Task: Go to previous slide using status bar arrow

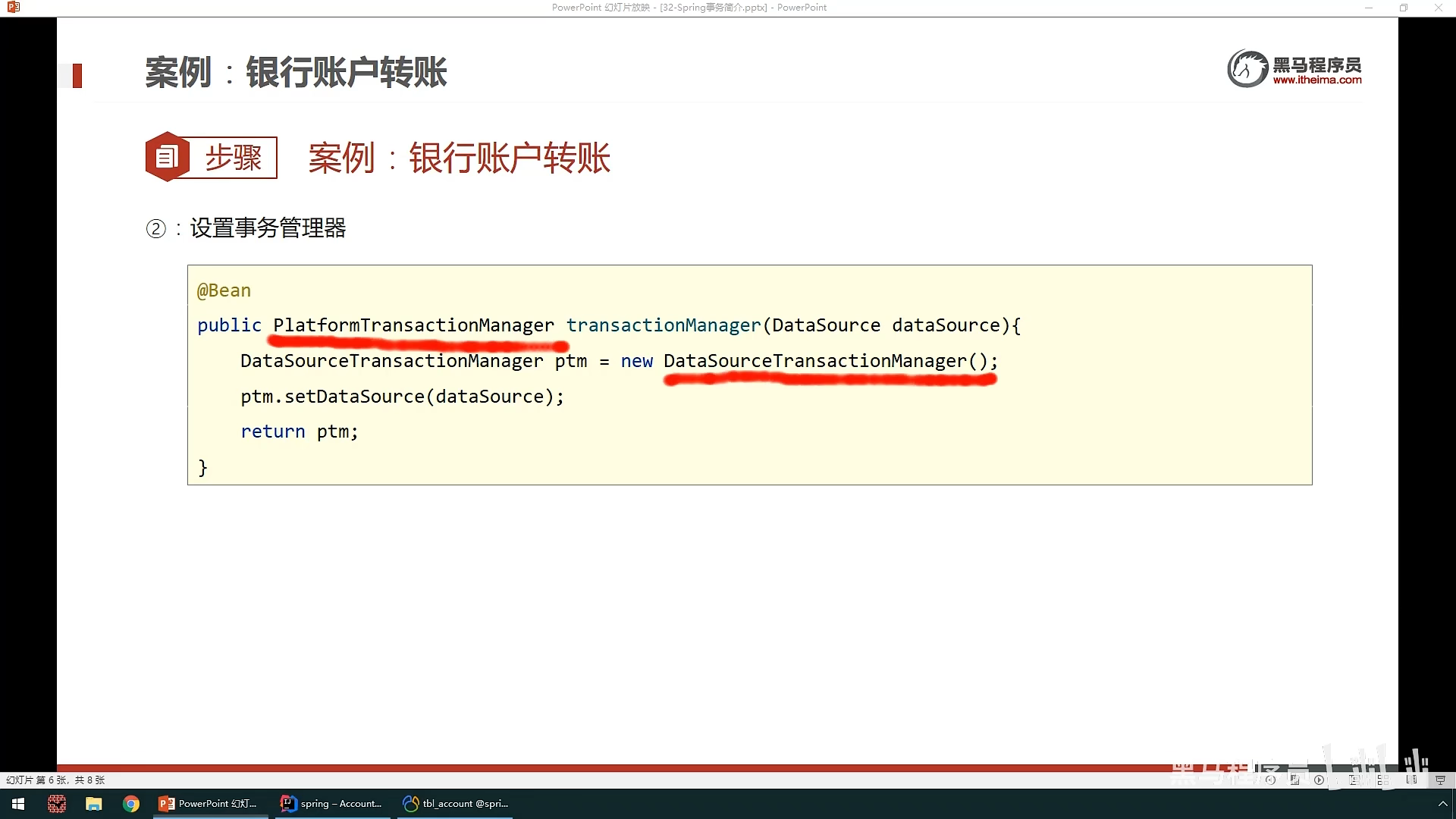Action: tap(1270, 780)
